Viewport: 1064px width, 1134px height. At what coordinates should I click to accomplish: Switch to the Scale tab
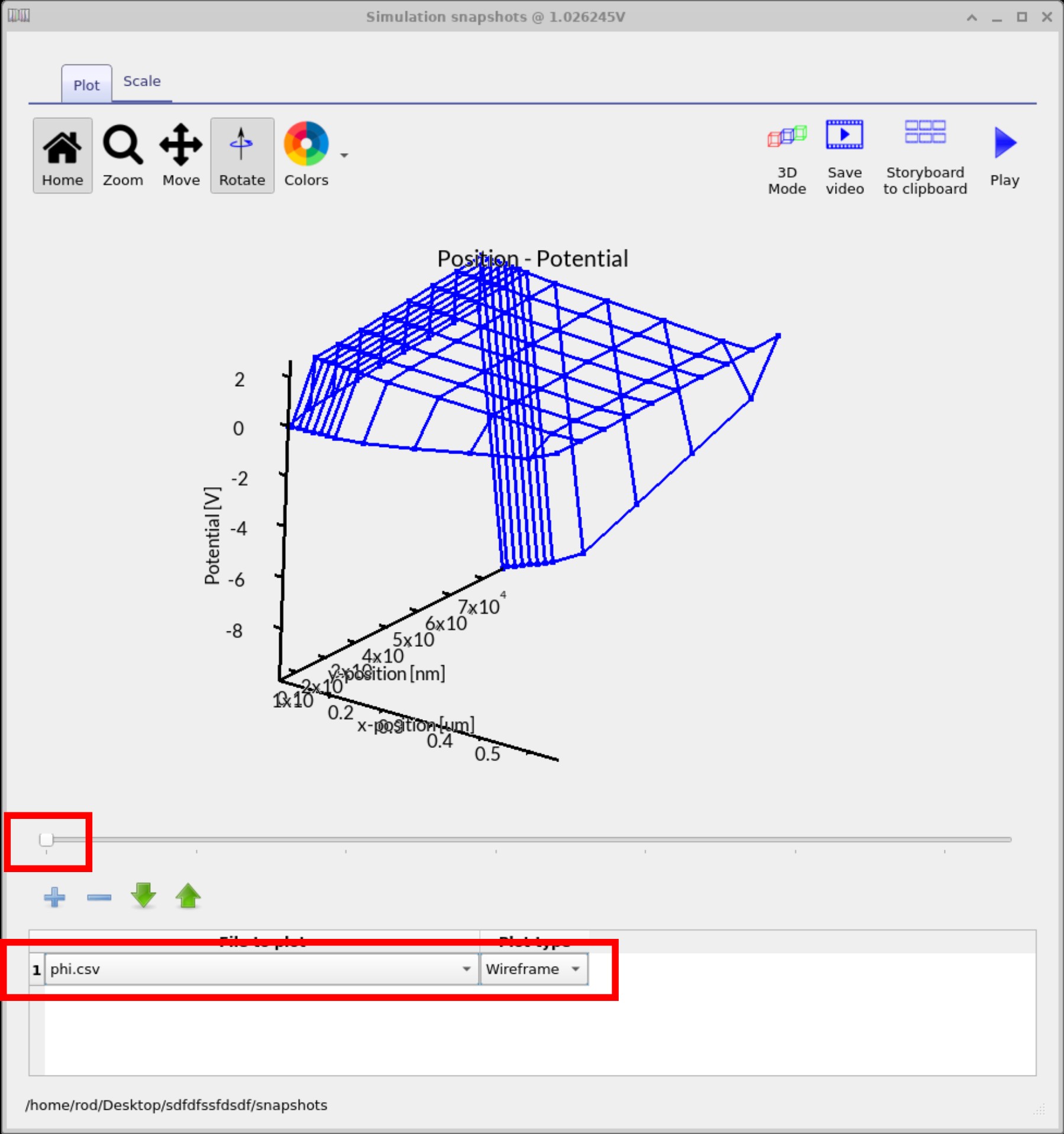tap(141, 82)
